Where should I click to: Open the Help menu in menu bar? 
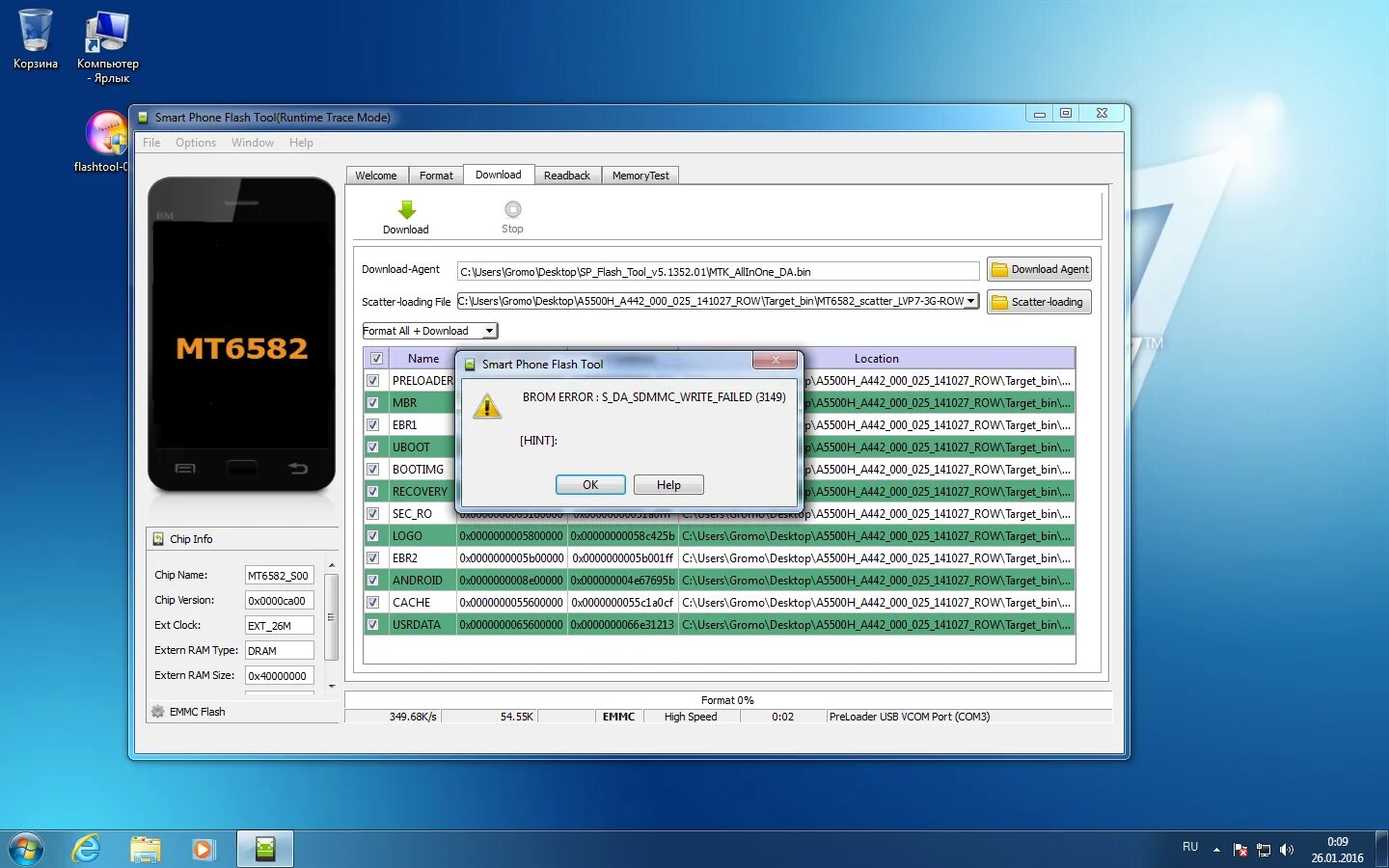coord(301,143)
